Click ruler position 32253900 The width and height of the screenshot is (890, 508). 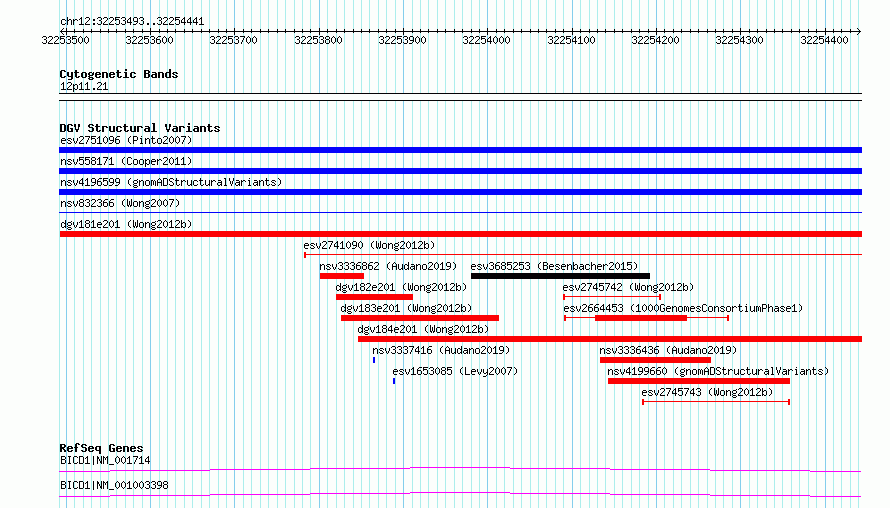click(x=402, y=40)
